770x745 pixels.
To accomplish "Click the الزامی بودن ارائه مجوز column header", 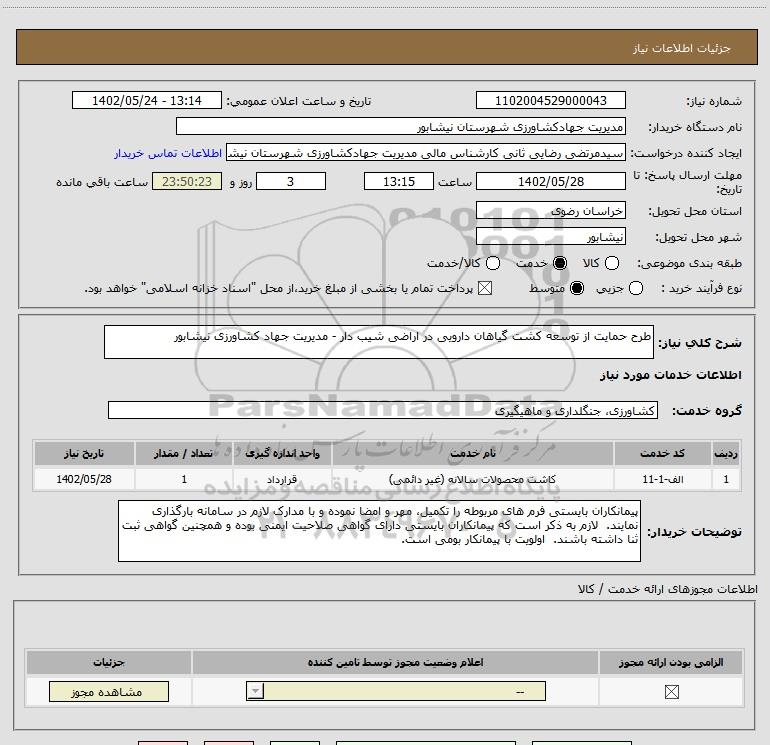I will pyautogui.click(x=671, y=662).
